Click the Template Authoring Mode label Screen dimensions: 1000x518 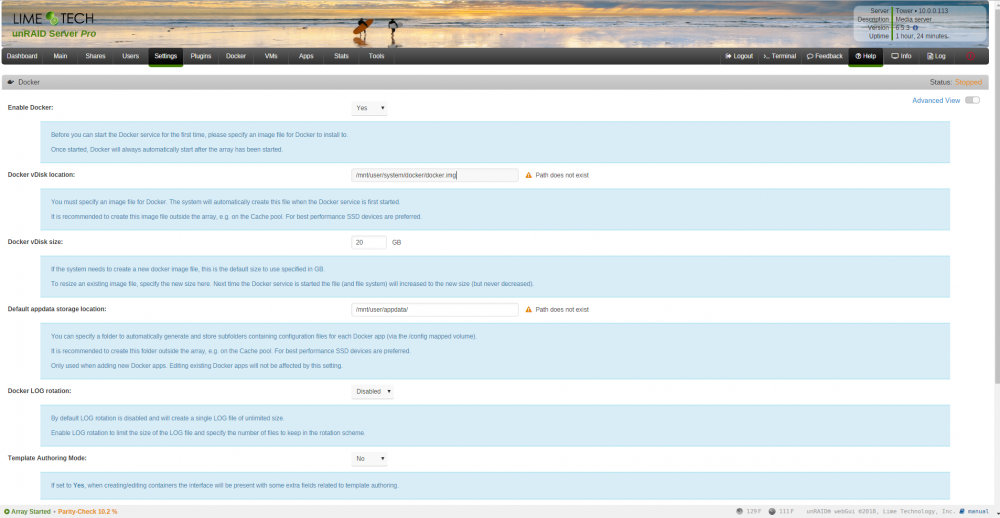(47, 458)
